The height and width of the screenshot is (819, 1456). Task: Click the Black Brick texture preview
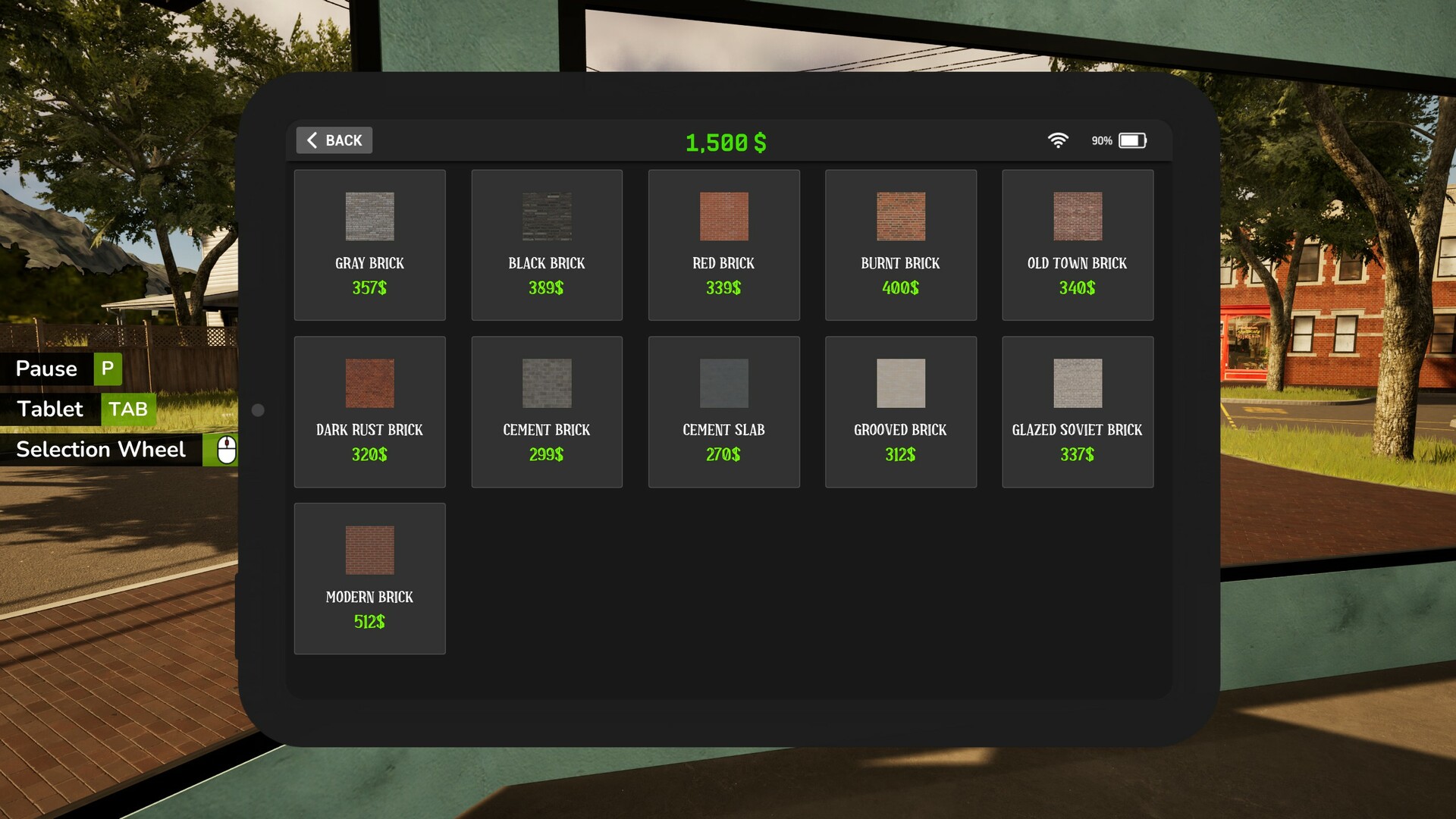pyautogui.click(x=547, y=216)
